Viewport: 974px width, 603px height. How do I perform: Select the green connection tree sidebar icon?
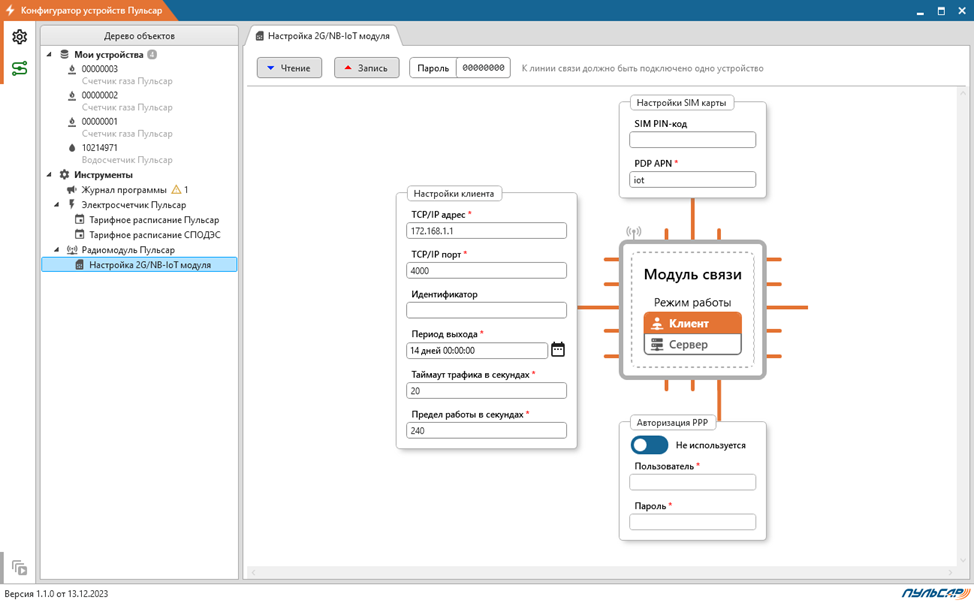coord(19,68)
